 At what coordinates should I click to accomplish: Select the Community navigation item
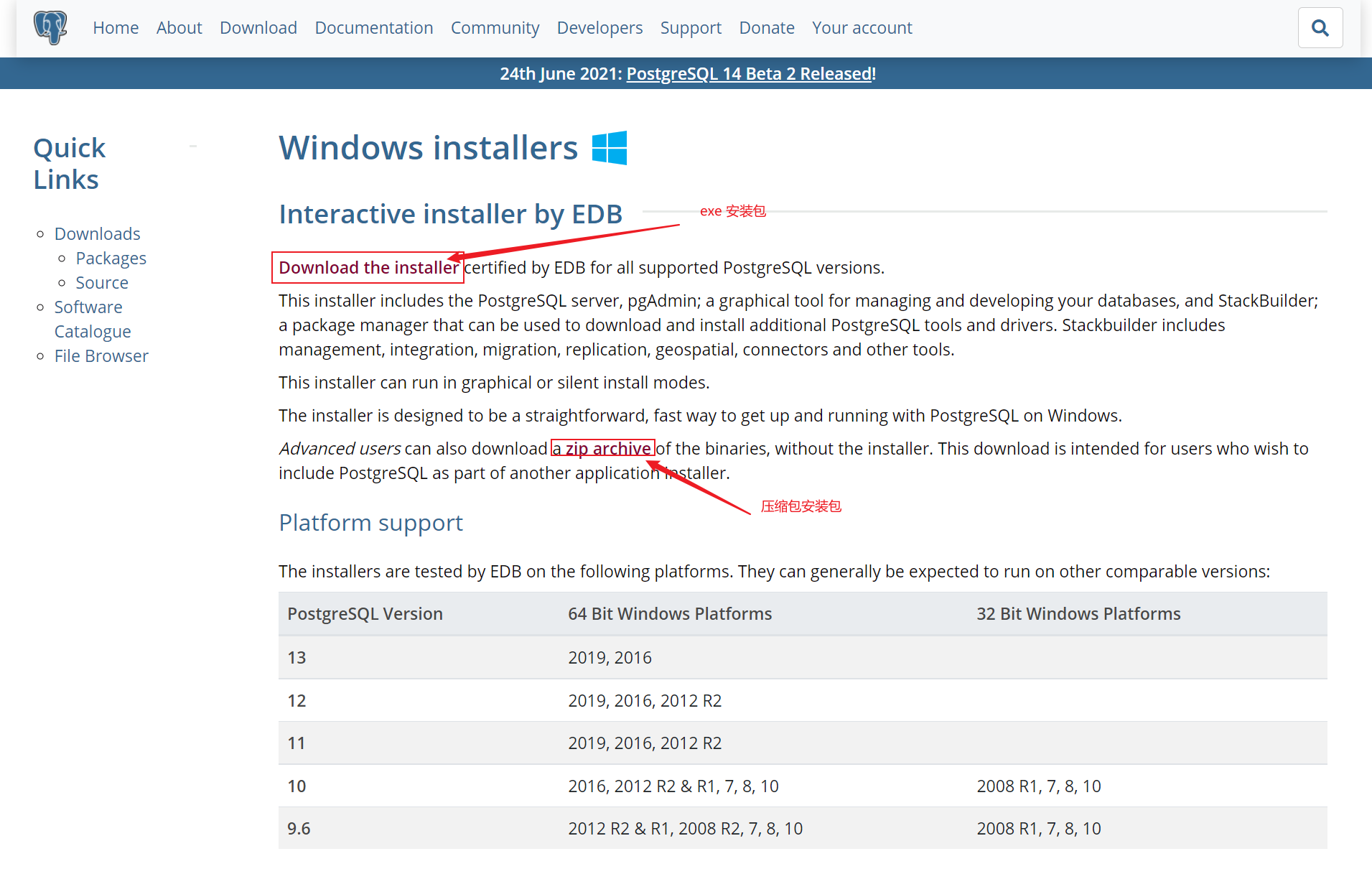[x=495, y=28]
